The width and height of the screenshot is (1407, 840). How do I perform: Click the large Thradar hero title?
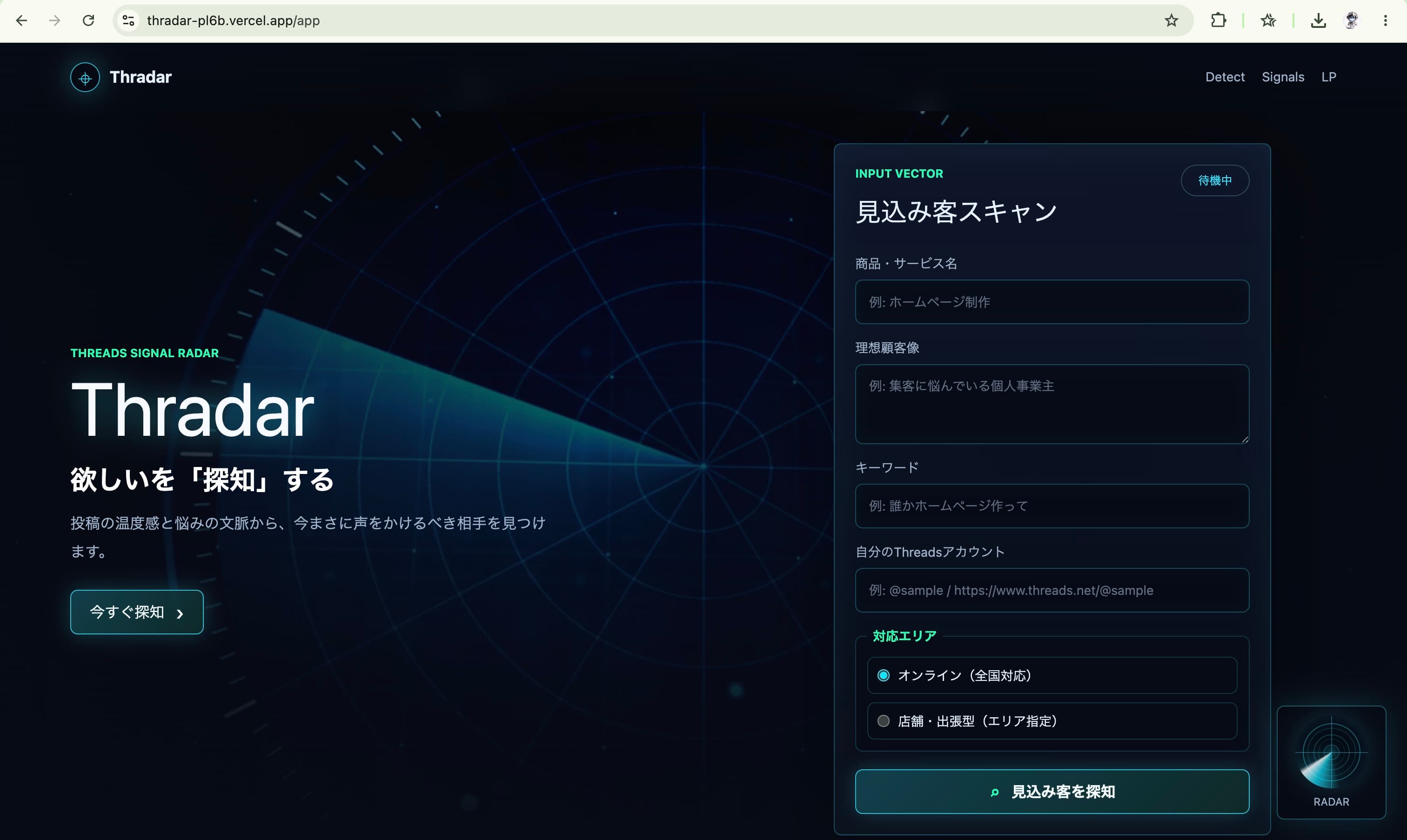pyautogui.click(x=193, y=410)
